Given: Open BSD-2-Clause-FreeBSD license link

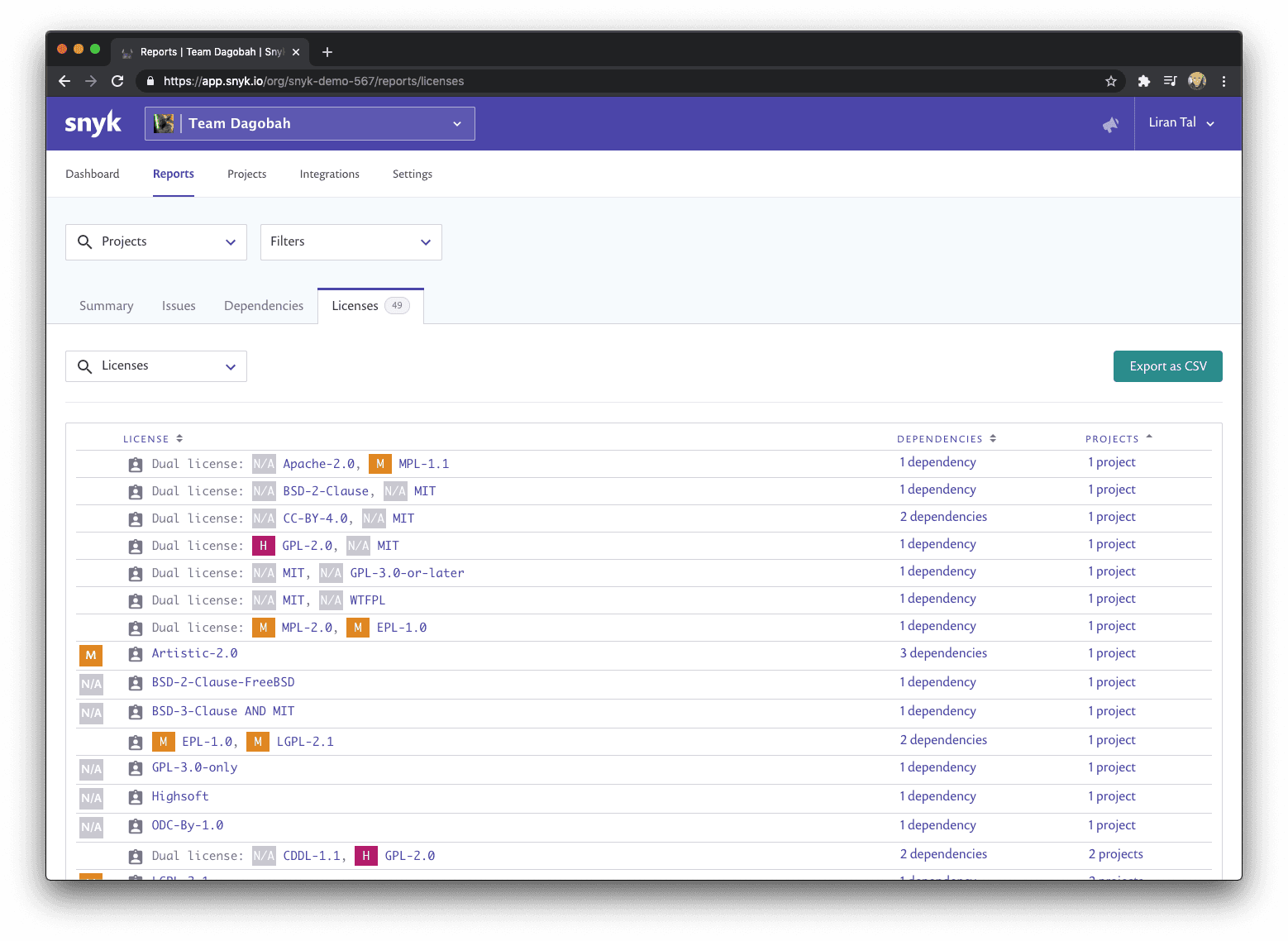Looking at the screenshot, I should (223, 682).
